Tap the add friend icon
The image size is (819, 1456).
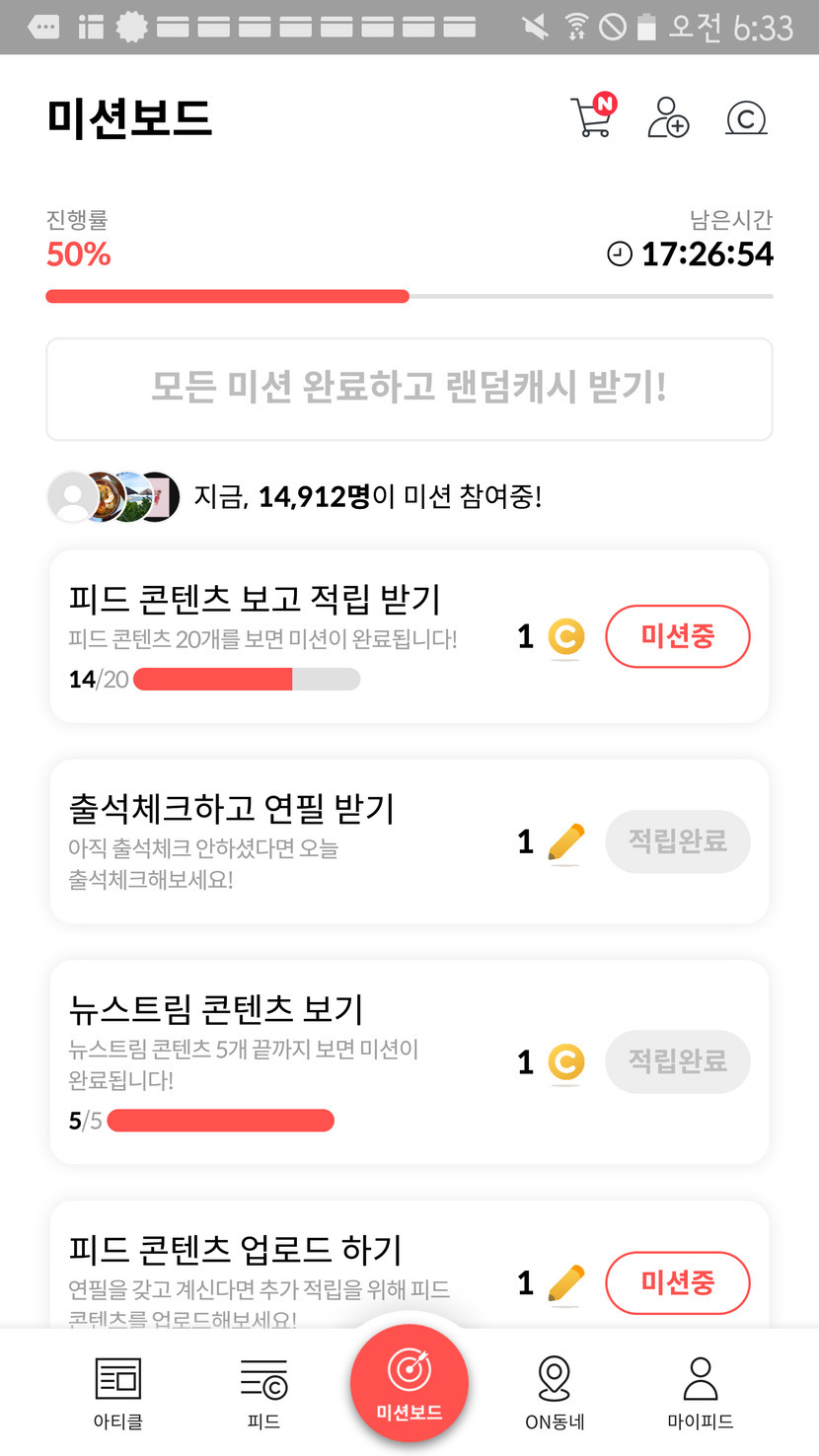point(668,117)
